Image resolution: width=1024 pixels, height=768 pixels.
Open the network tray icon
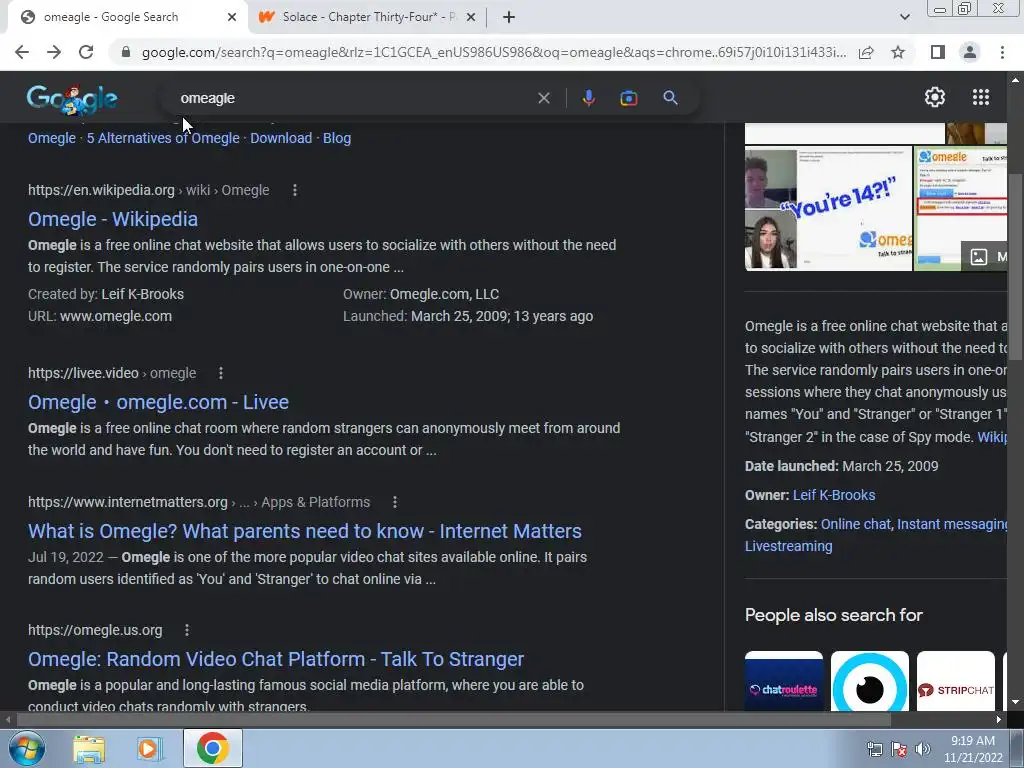(x=874, y=749)
